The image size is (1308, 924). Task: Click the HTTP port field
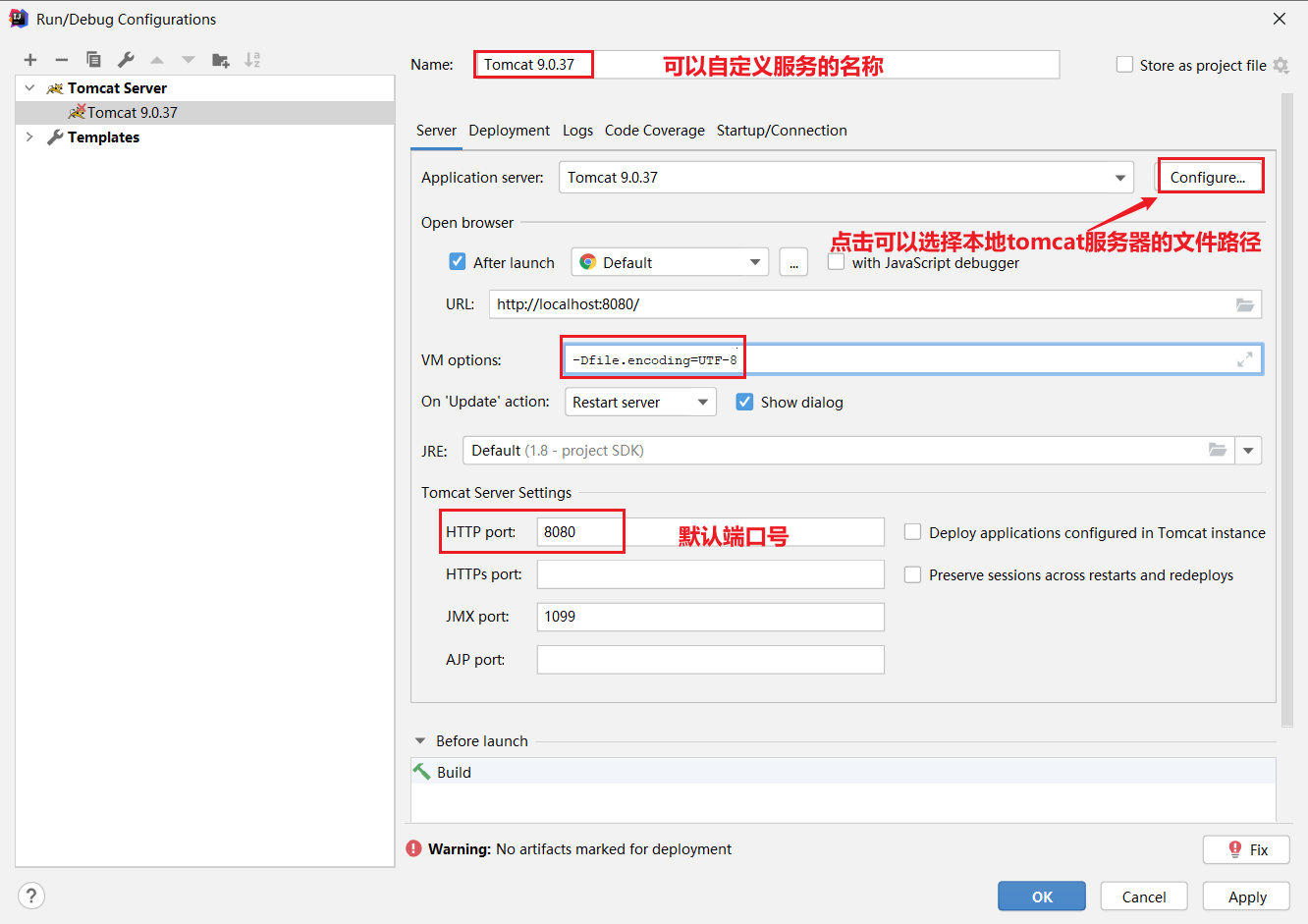[711, 532]
